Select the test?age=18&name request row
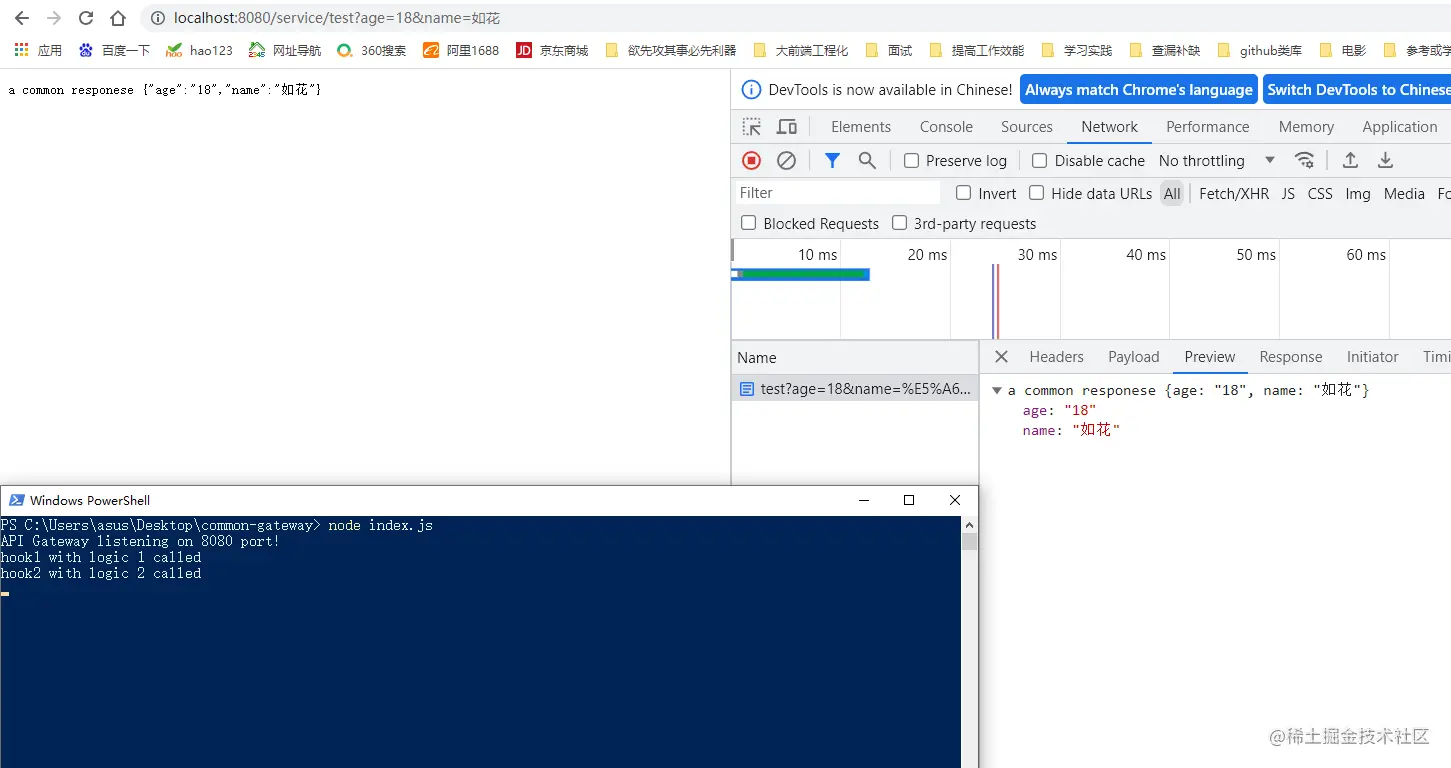Screen dimensions: 1451x768 point(855,389)
